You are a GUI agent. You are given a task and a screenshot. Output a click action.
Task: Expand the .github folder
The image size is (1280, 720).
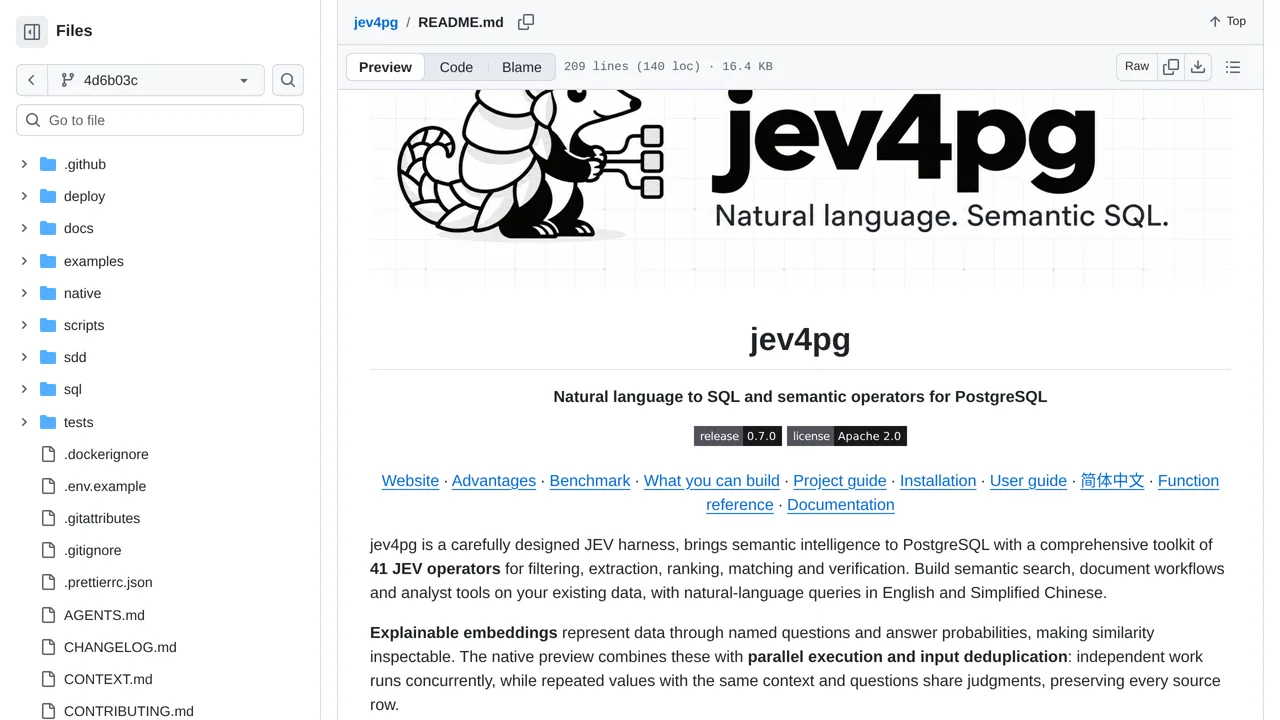[x=24, y=164]
